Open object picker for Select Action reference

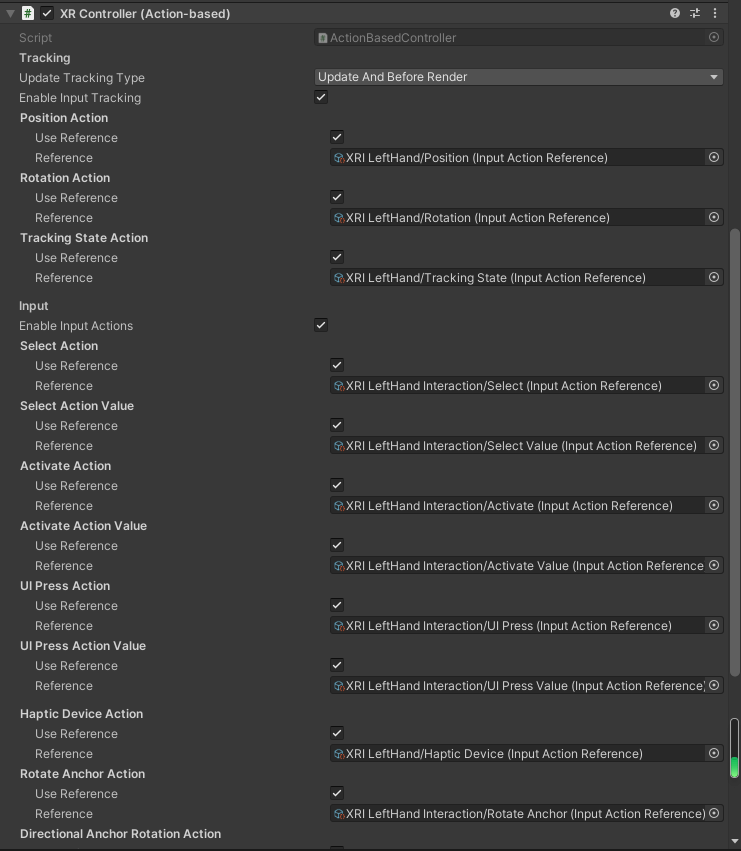point(714,385)
